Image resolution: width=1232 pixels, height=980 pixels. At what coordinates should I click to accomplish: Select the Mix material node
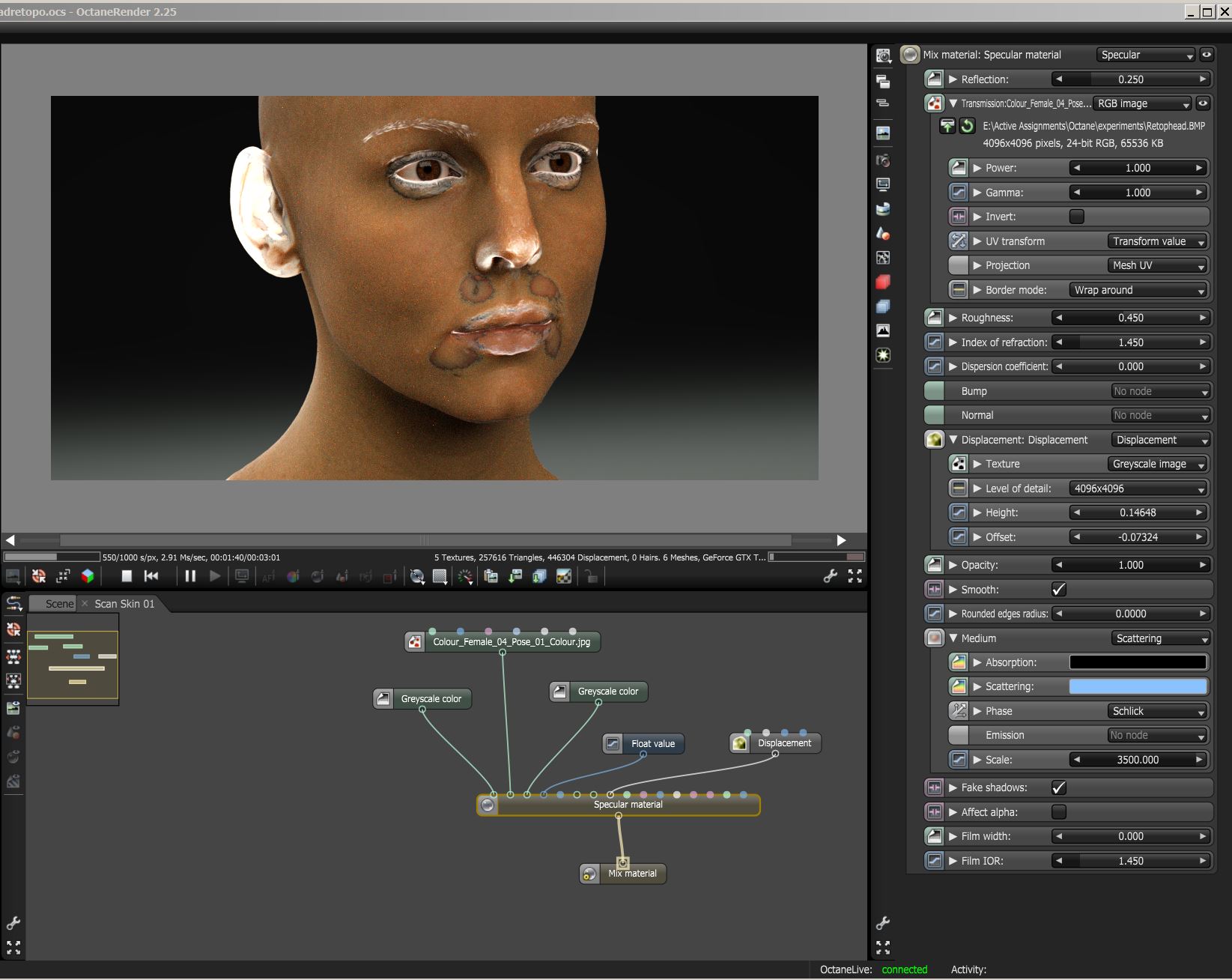631,874
